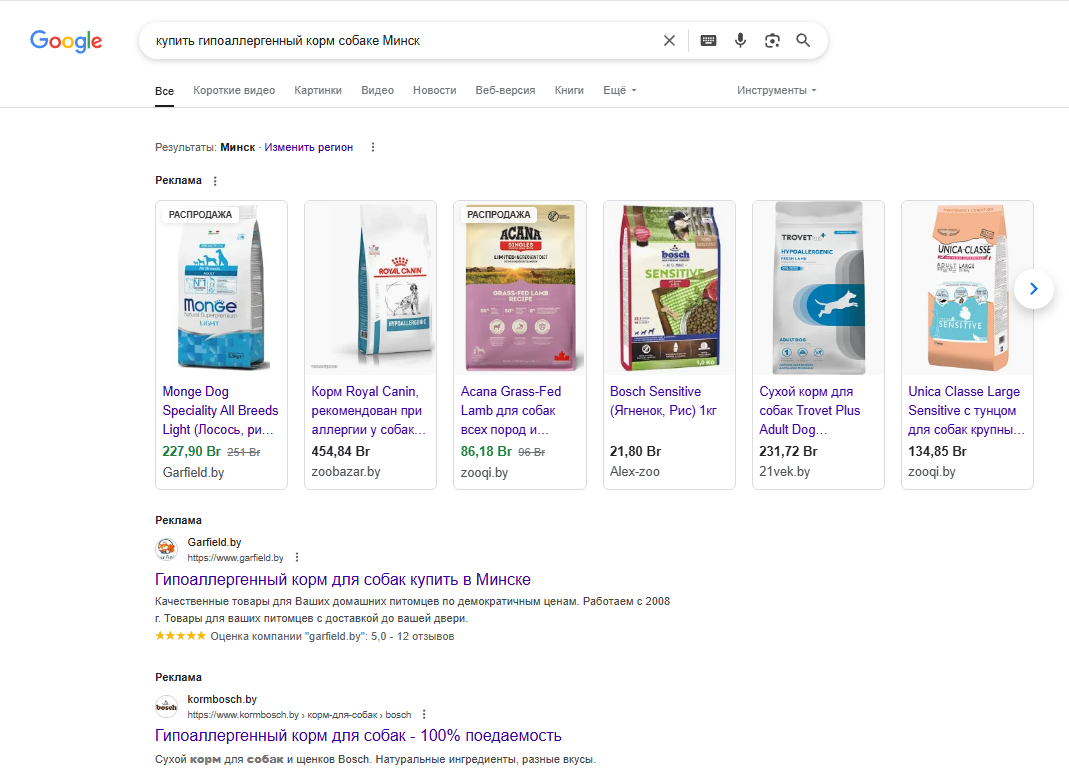Click РАСПРОДАЖА badge on Monge card
The image size is (1069, 782).
pos(200,215)
